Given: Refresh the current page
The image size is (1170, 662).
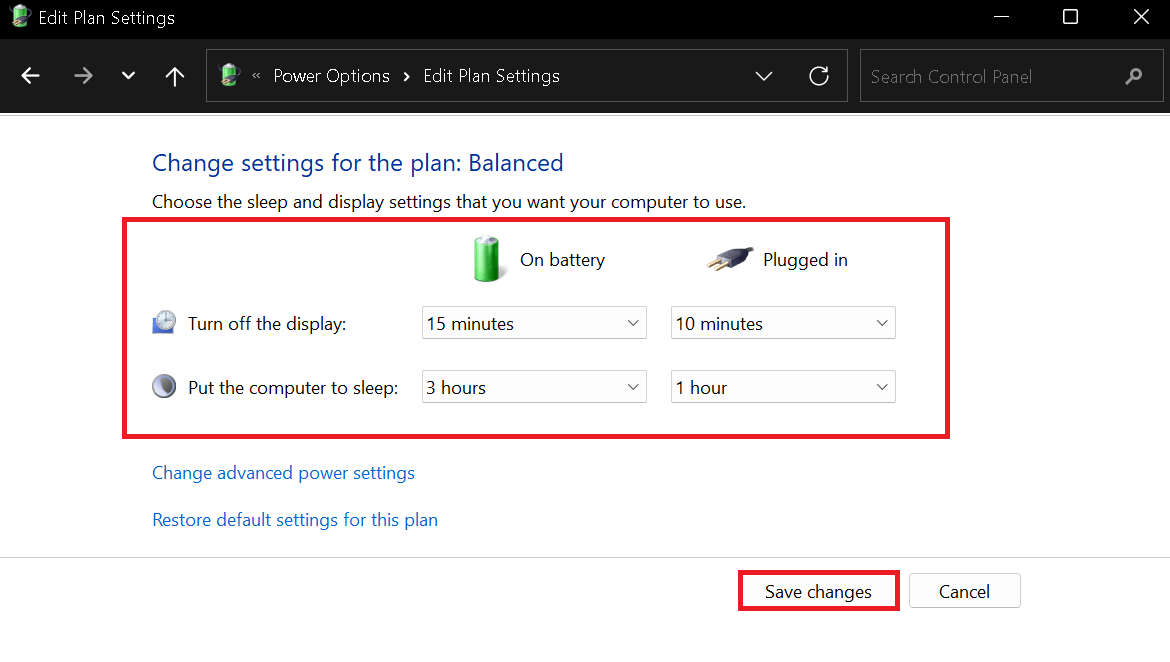Looking at the screenshot, I should [819, 75].
